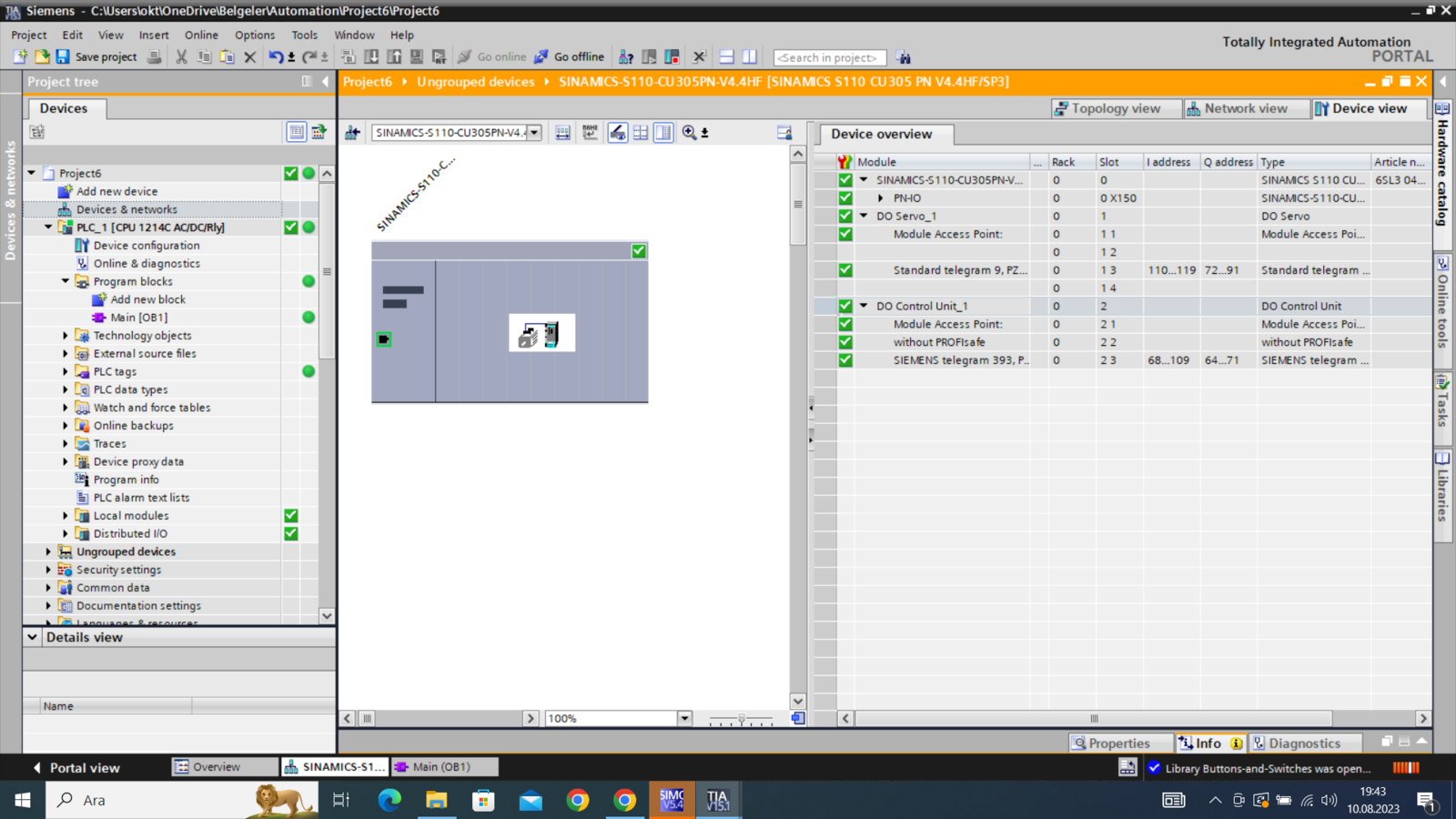This screenshot has width=1456, height=819.
Task: Click the go to network view icon
Action: click(x=352, y=133)
